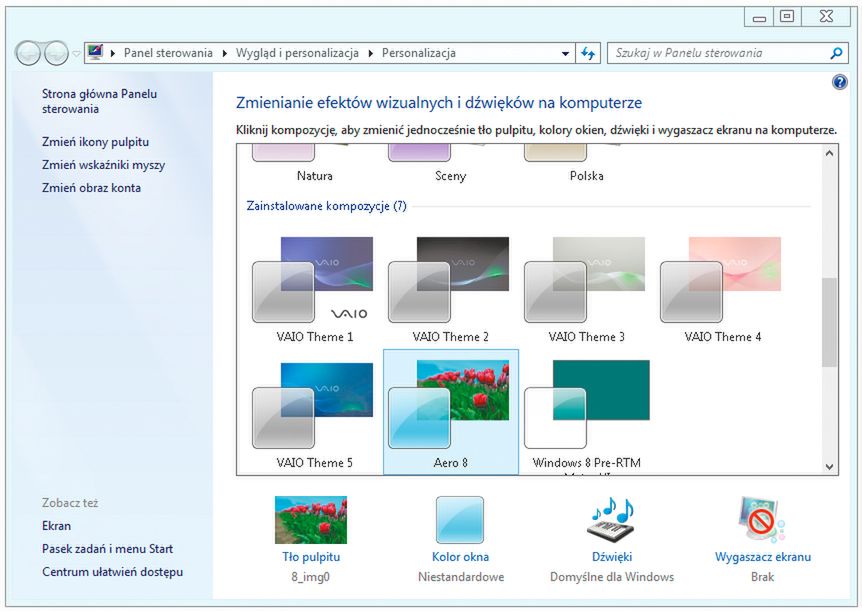Open the Wygaszacz ekranu crossed-out monitor icon
Image resolution: width=862 pixels, height=611 pixels.
pos(762,519)
